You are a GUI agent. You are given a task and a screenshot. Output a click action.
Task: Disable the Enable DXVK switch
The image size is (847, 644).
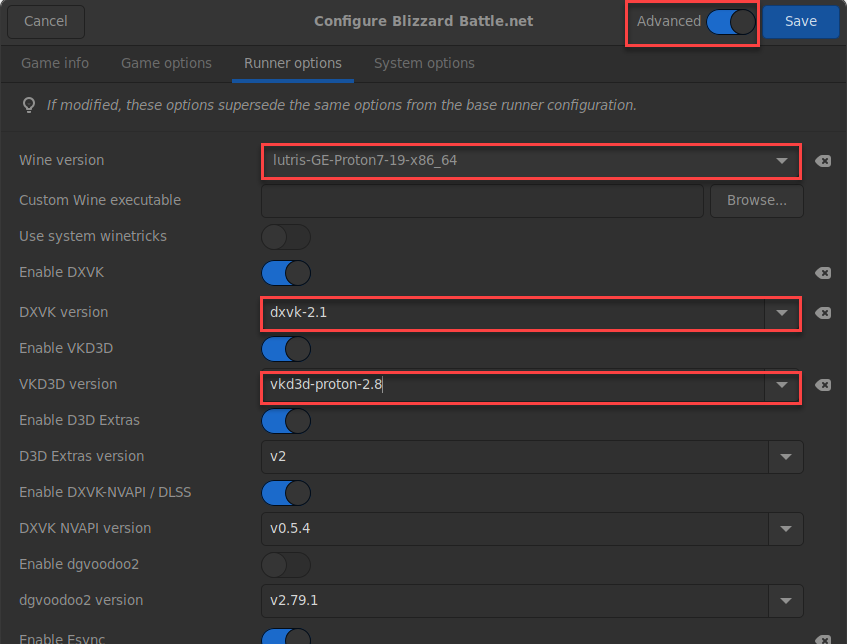coord(286,273)
